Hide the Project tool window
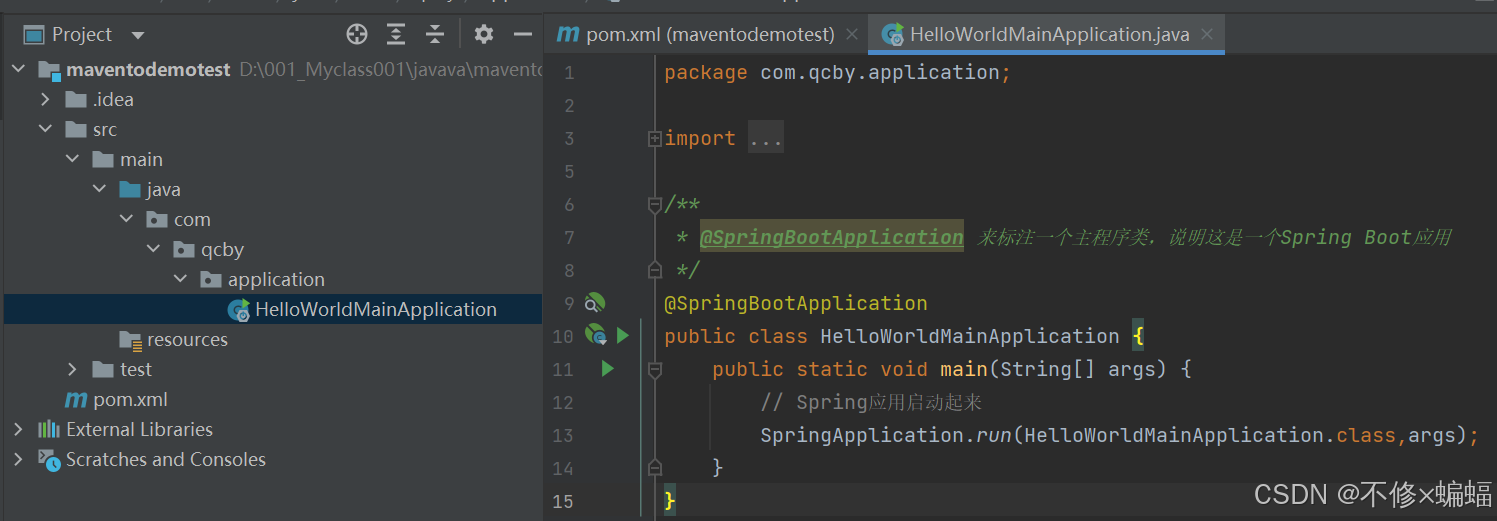 click(523, 35)
